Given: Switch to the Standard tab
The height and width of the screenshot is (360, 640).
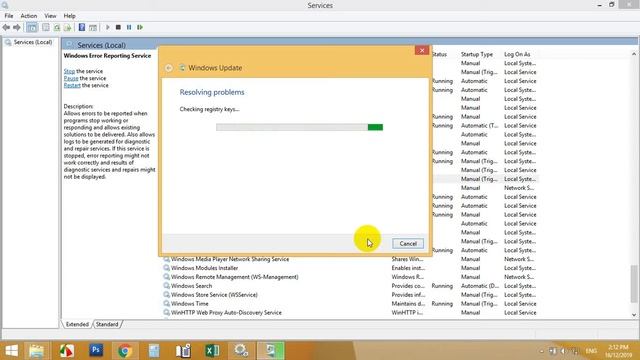Looking at the screenshot, I should click(x=107, y=324).
